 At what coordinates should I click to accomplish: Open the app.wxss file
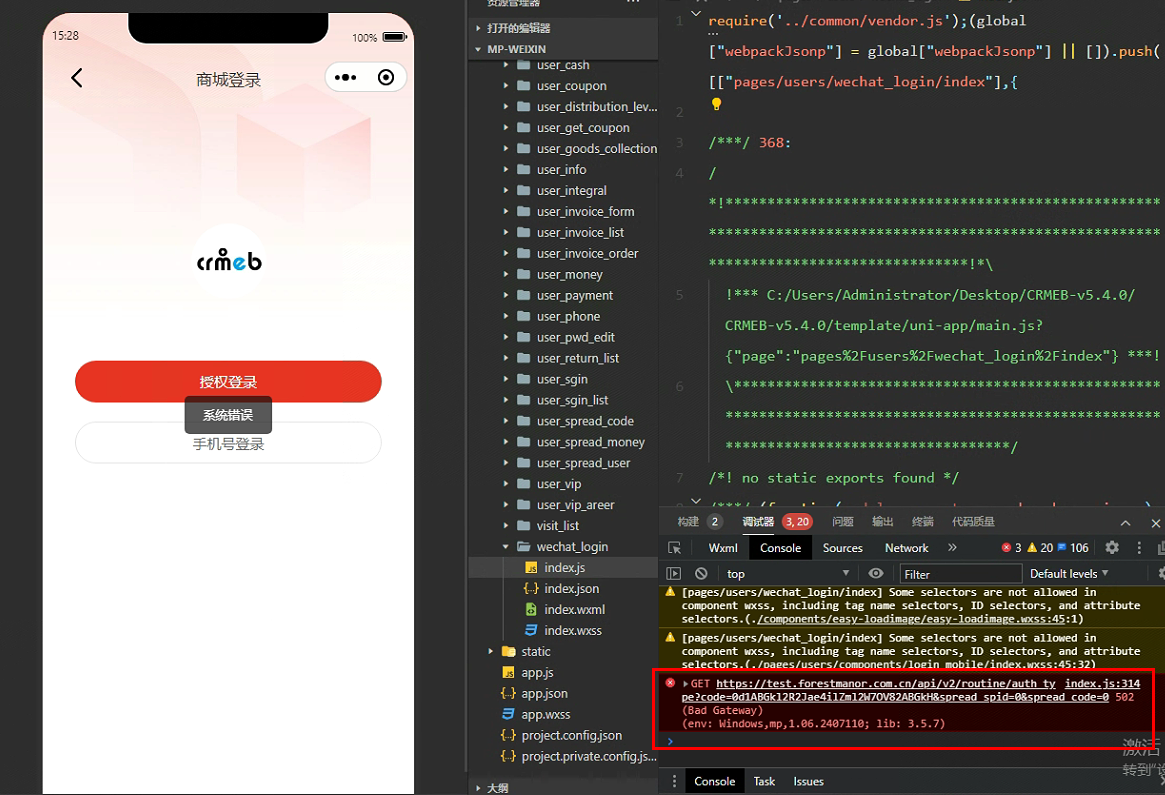coord(545,714)
